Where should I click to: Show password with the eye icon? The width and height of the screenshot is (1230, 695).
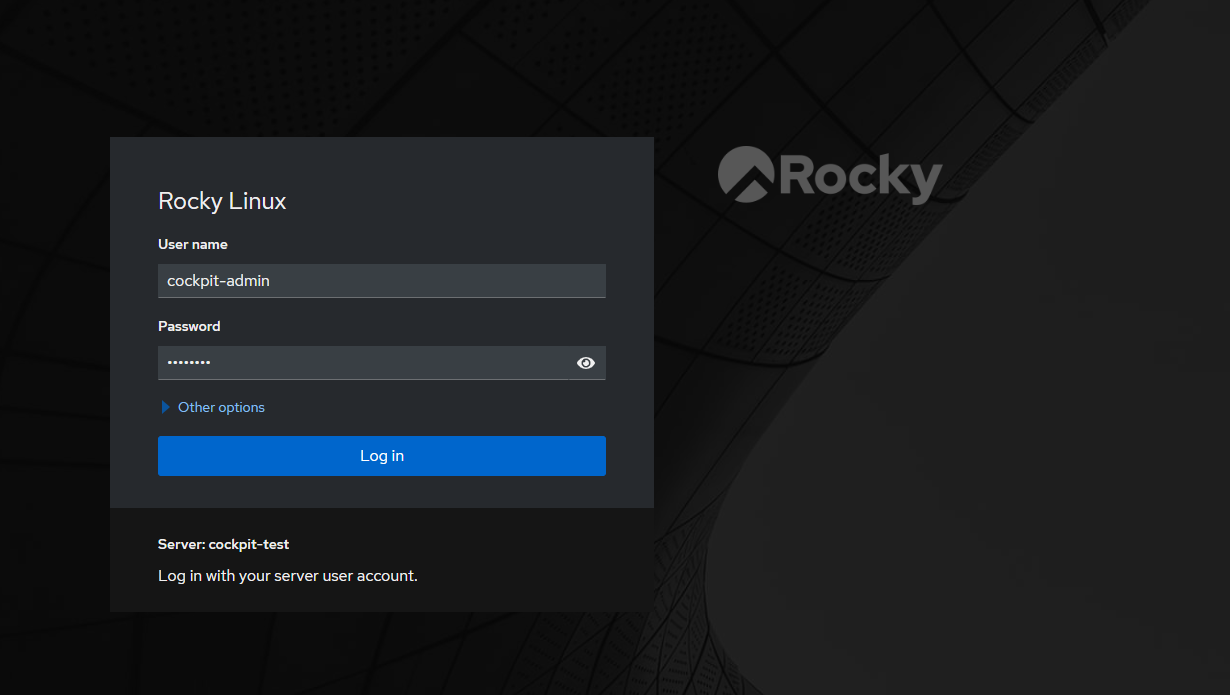586,363
